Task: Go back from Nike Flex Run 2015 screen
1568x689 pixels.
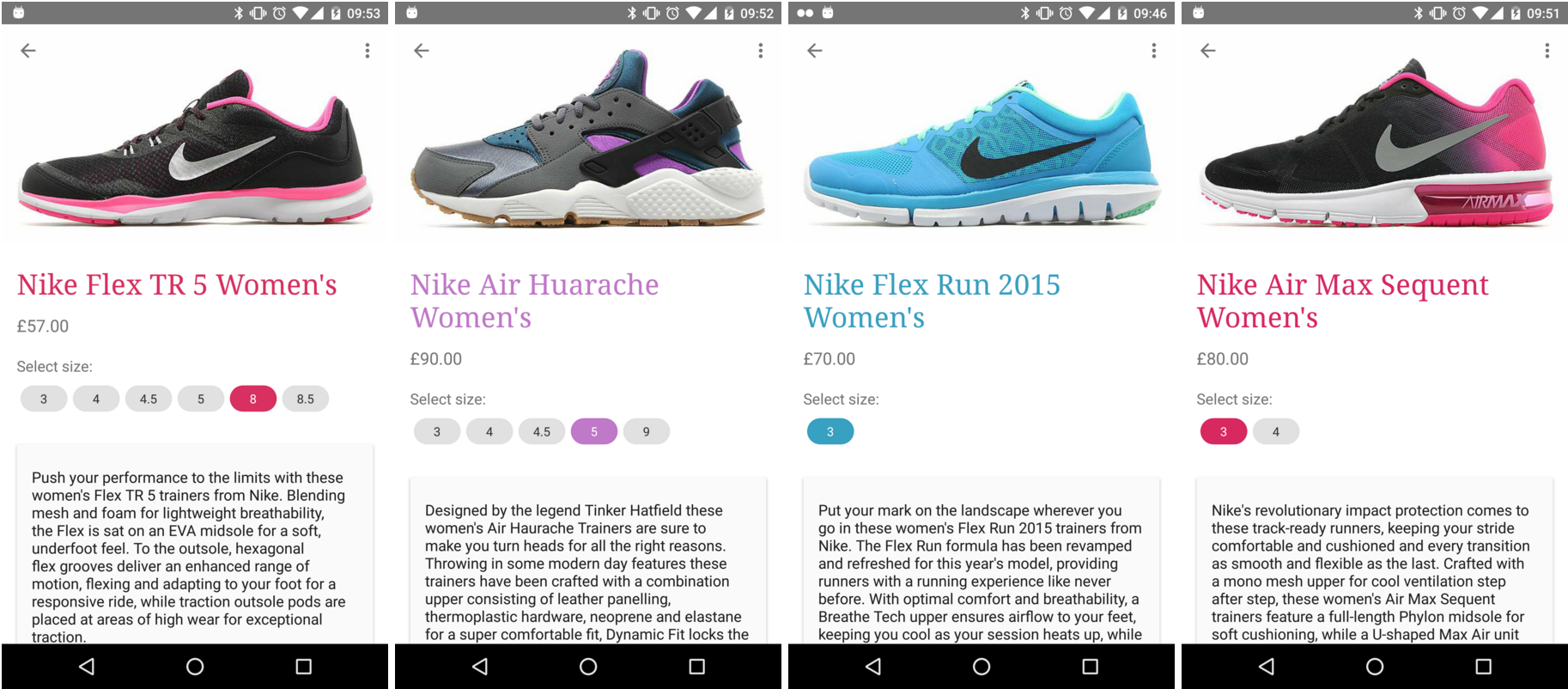Action: click(815, 51)
